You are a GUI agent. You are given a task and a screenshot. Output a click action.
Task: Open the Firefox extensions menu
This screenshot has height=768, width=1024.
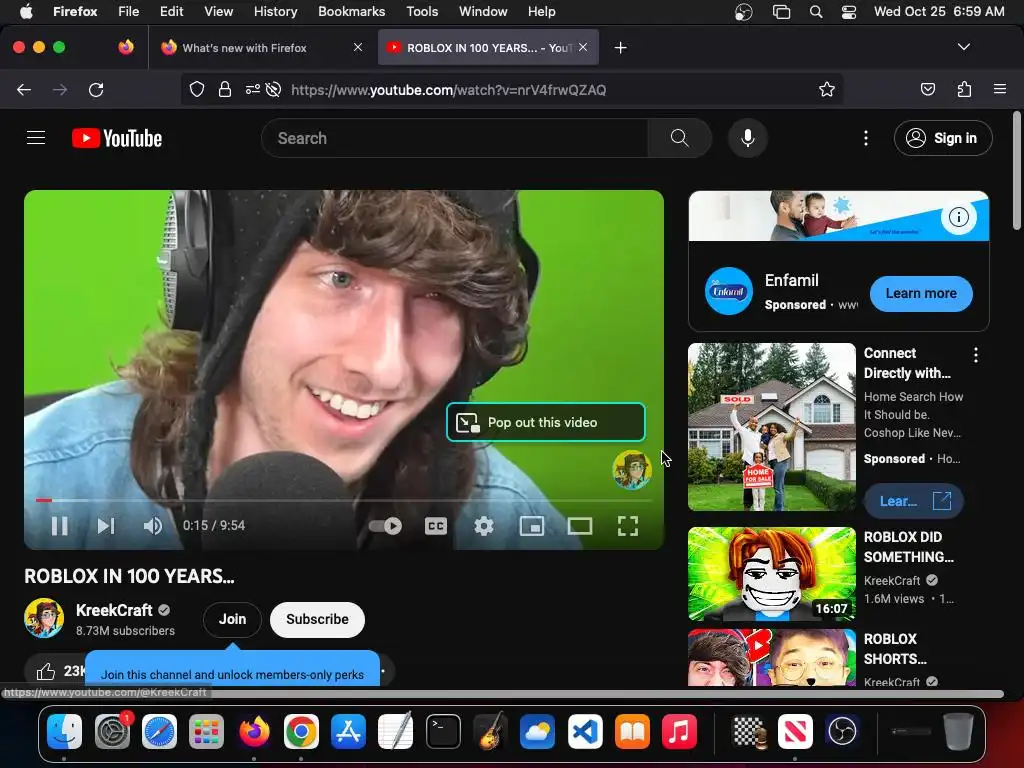[964, 89]
